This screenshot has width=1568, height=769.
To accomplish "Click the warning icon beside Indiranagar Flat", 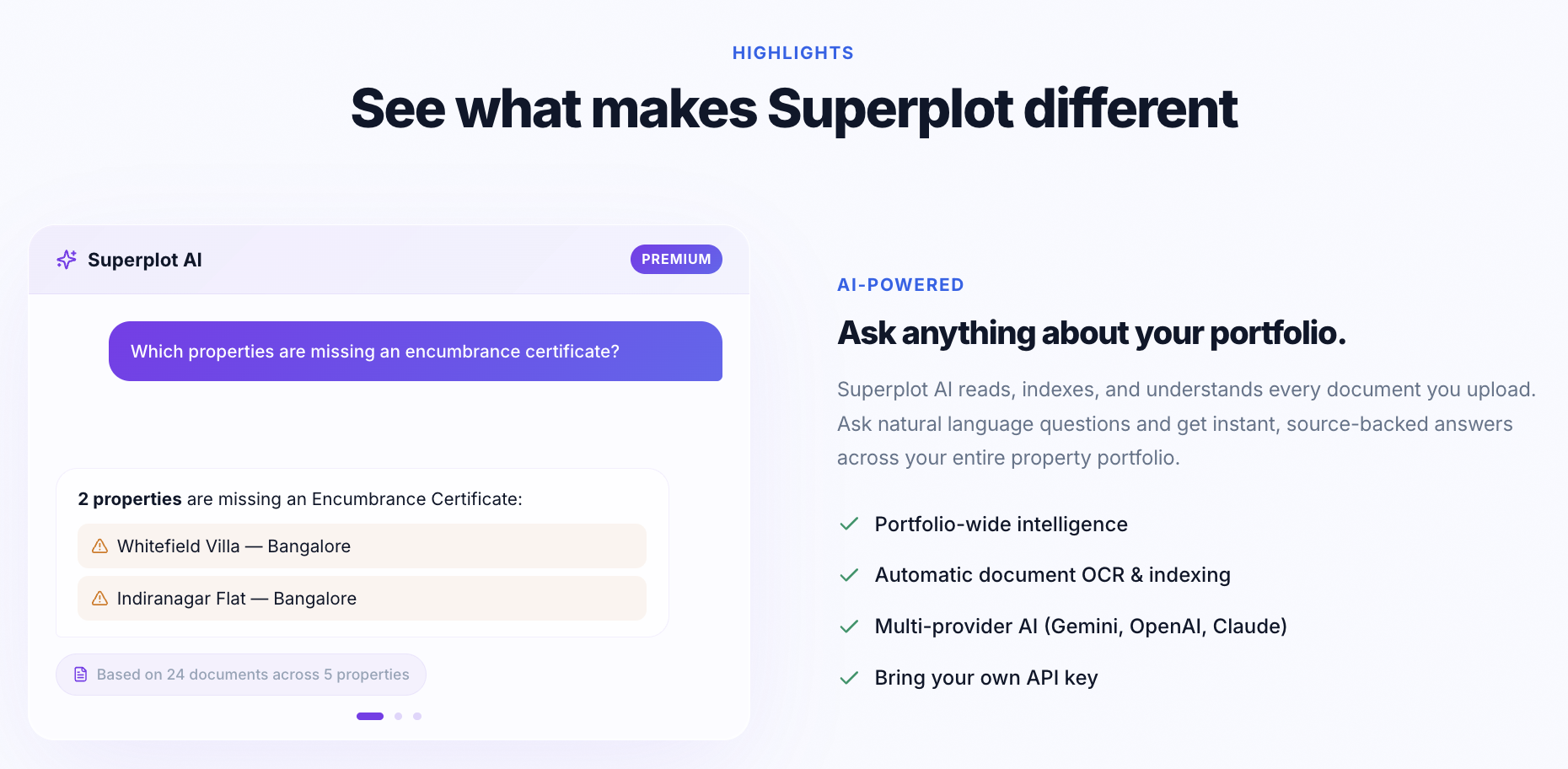I will click(x=99, y=599).
